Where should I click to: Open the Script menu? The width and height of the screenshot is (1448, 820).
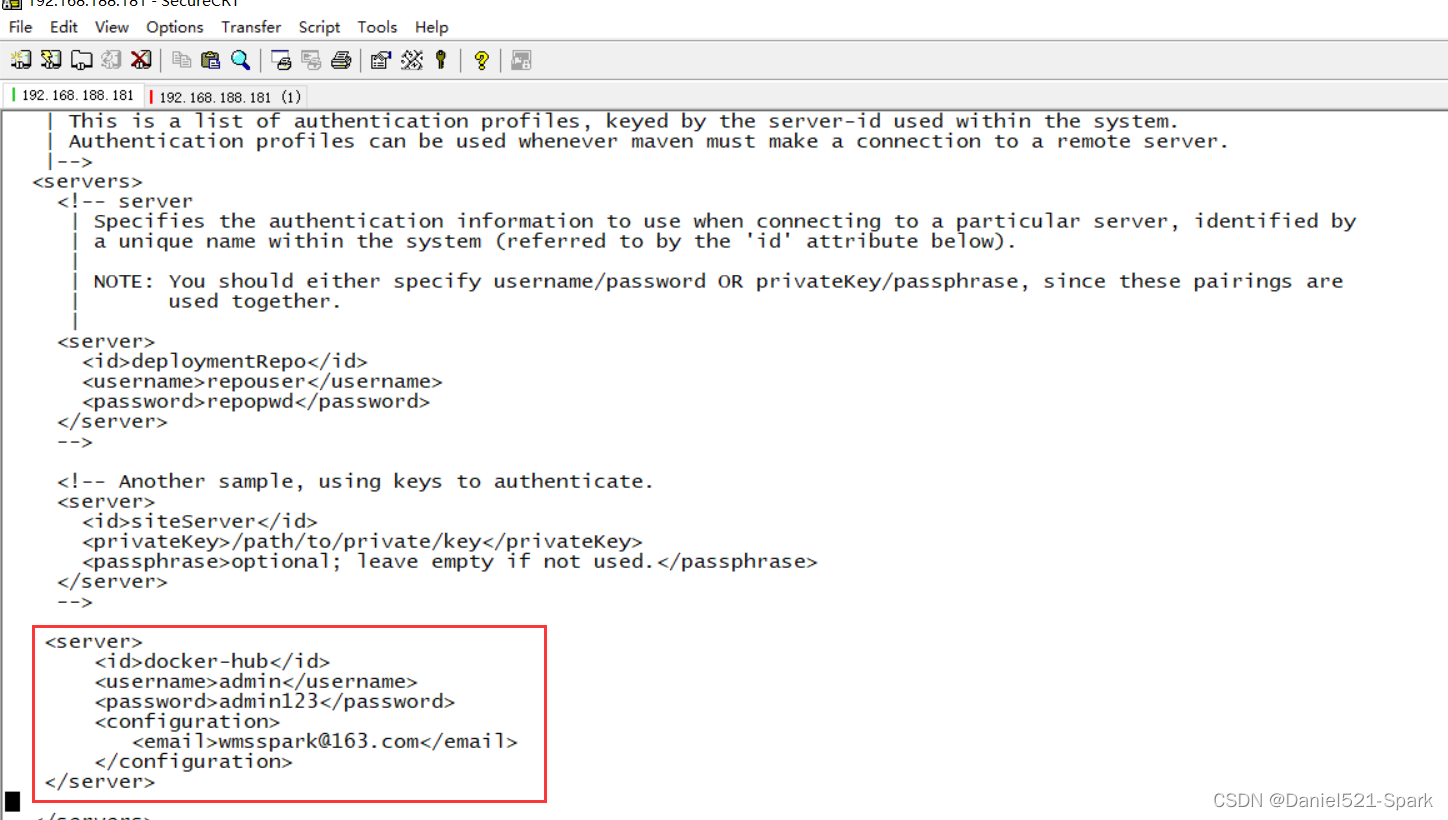tap(319, 27)
